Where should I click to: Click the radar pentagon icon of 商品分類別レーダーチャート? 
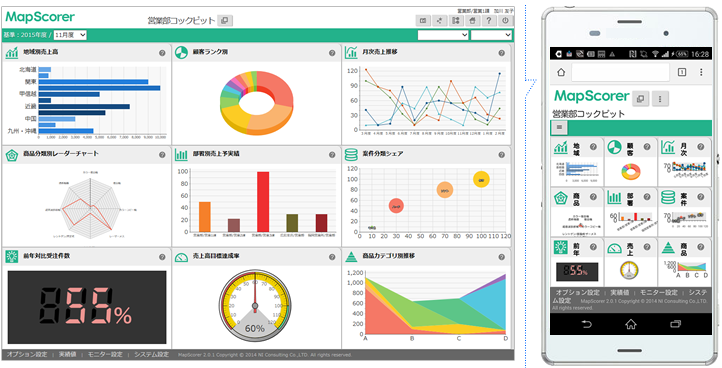pos(12,155)
